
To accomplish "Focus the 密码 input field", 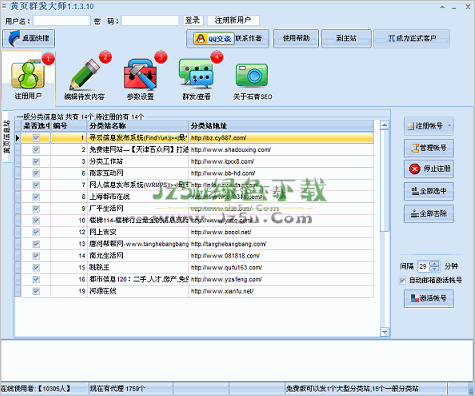I will pyautogui.click(x=150, y=21).
